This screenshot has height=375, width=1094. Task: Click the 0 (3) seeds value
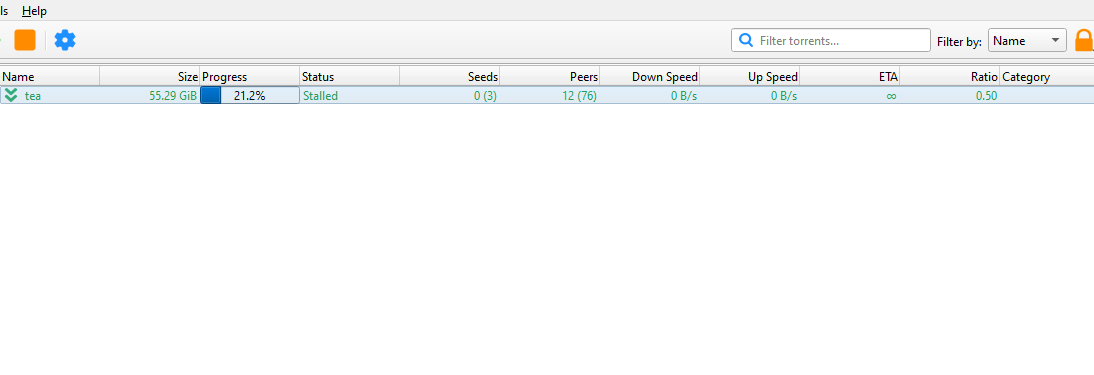(485, 96)
